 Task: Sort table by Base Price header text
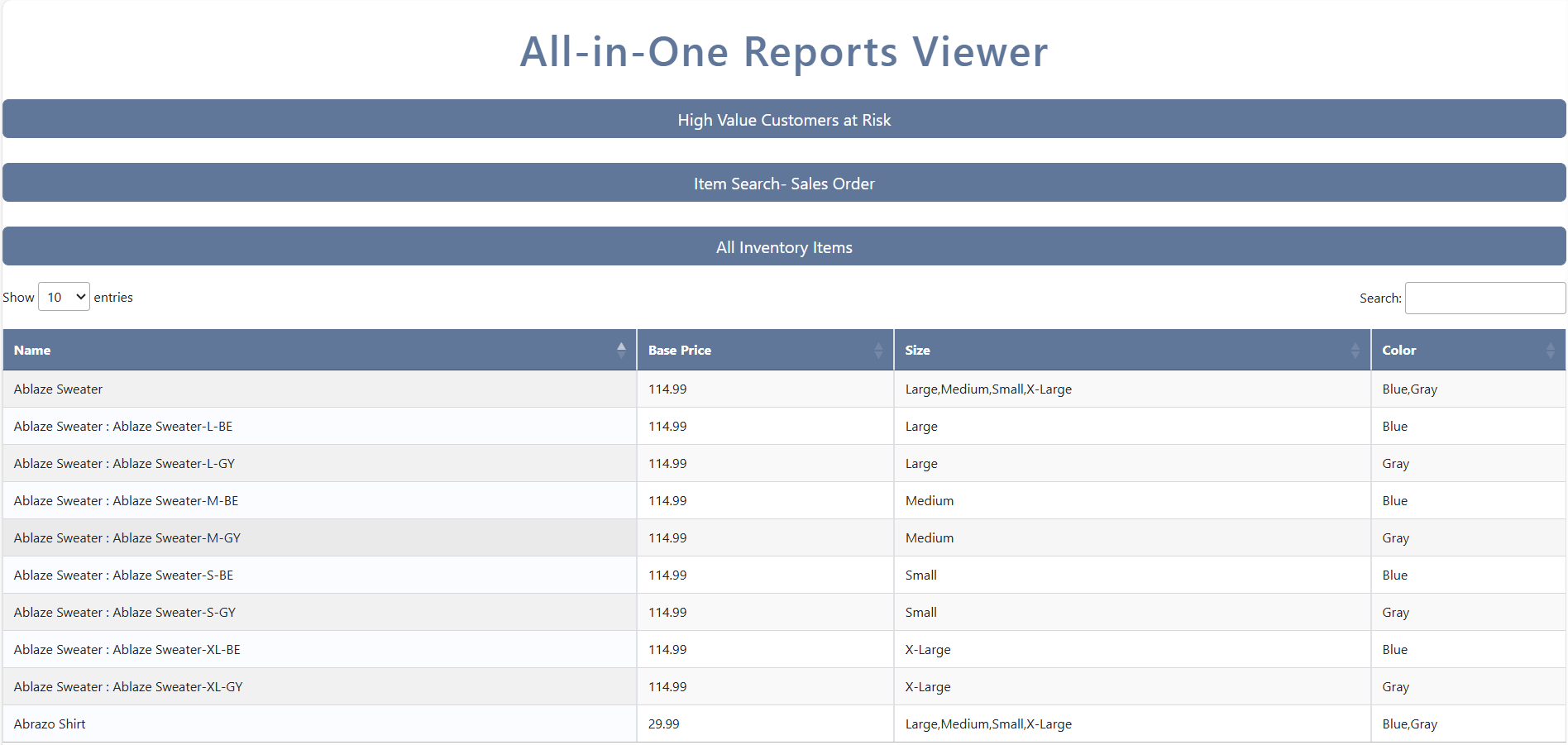pos(679,351)
